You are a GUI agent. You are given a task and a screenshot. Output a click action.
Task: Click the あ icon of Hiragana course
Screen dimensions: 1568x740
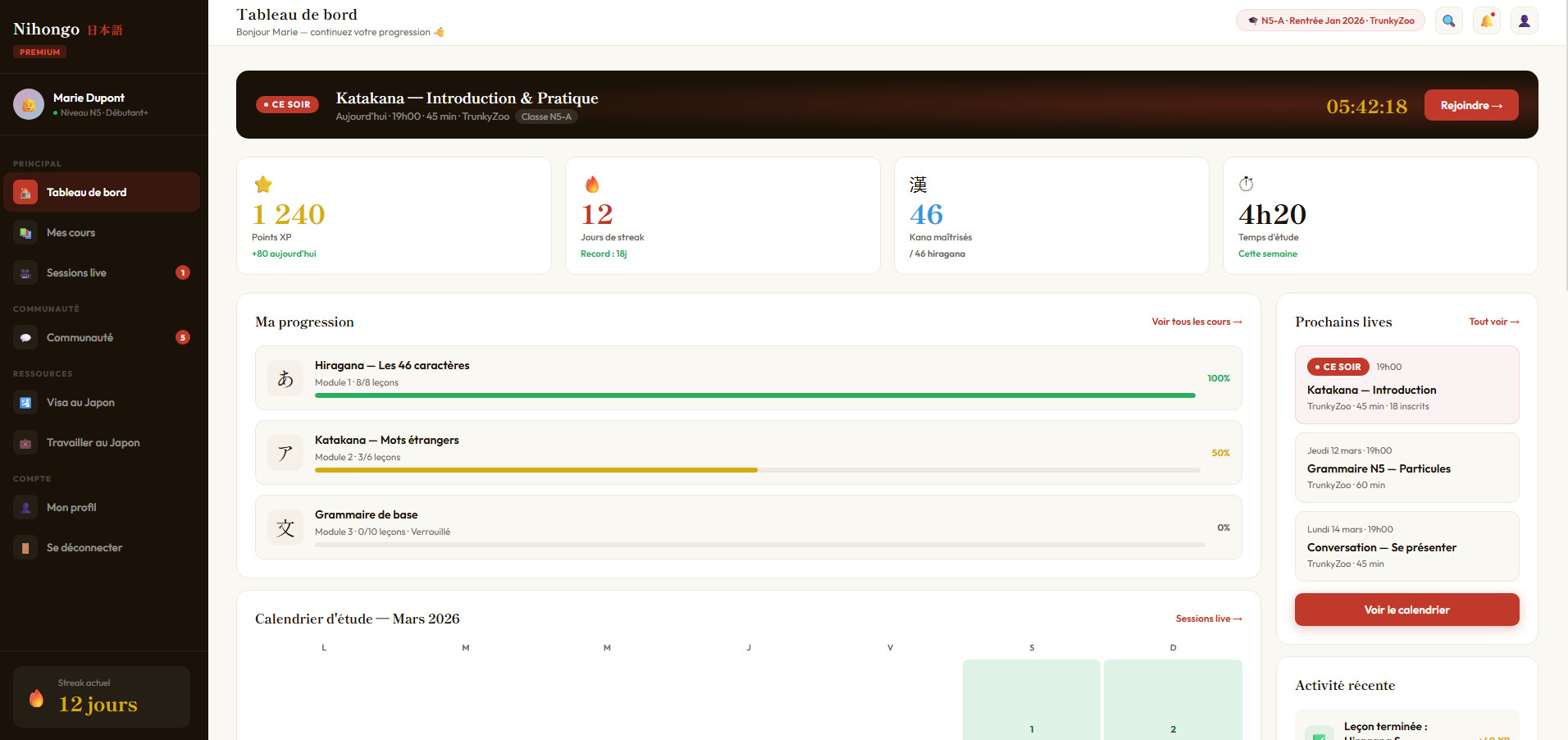pos(285,378)
